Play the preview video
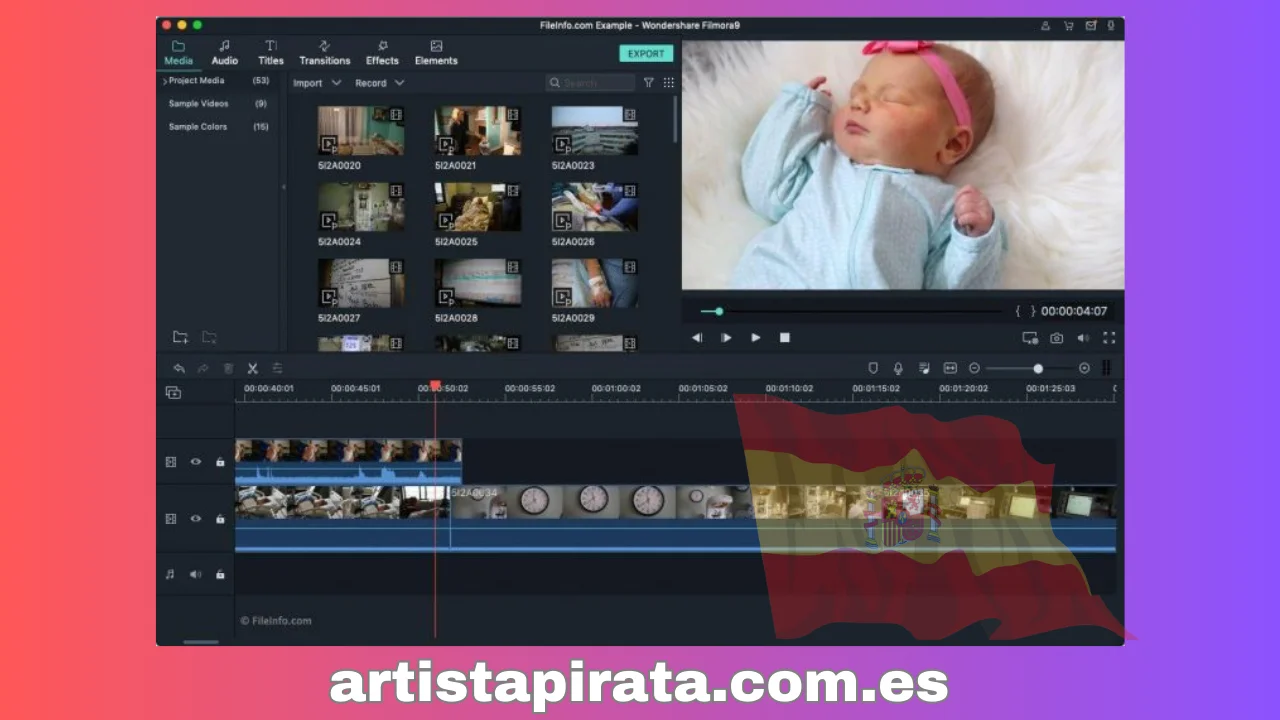The height and width of the screenshot is (720, 1280). coord(756,338)
